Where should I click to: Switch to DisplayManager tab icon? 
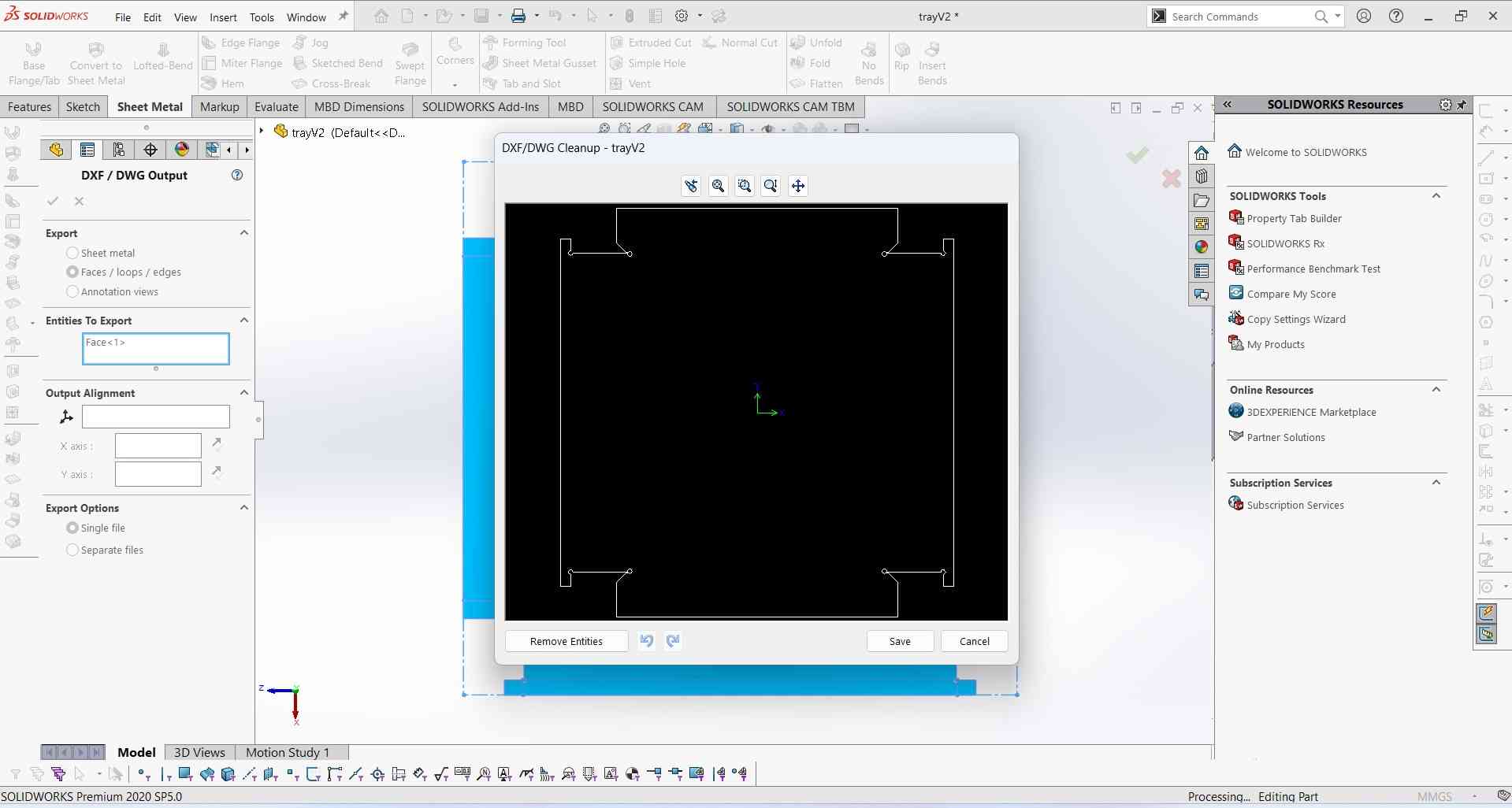182,150
